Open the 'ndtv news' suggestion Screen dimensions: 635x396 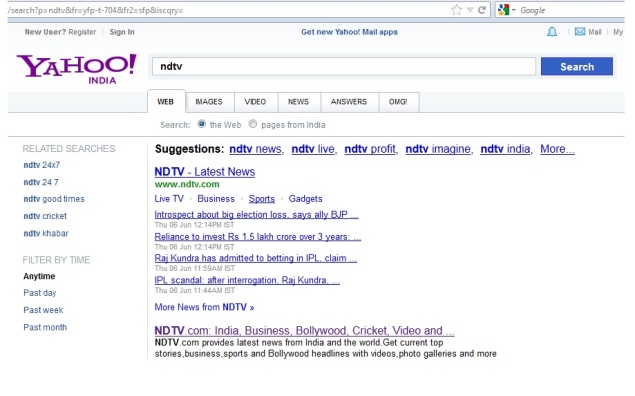(x=256, y=149)
